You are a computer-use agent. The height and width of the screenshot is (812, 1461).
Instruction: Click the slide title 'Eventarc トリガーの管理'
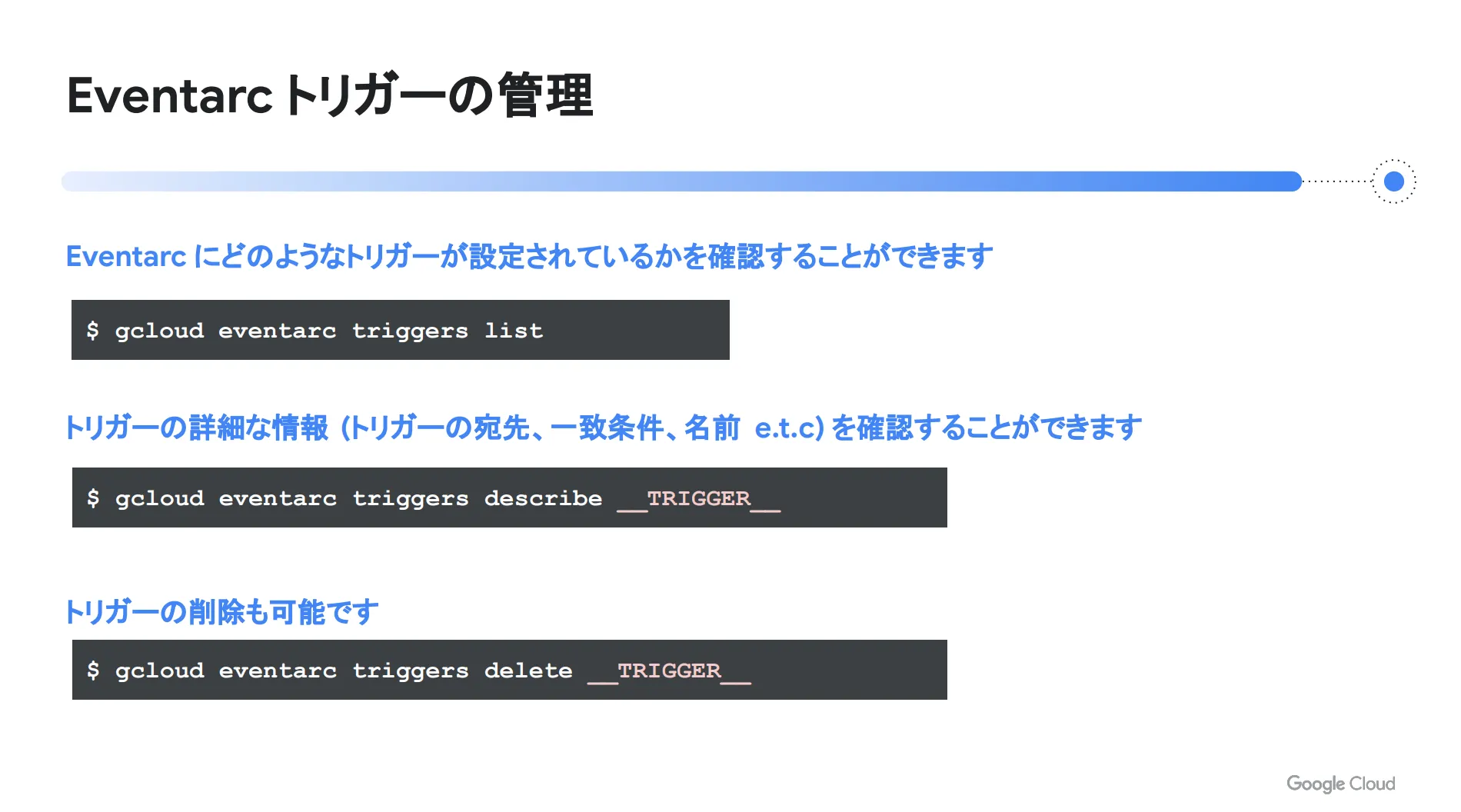pyautogui.click(x=330, y=95)
